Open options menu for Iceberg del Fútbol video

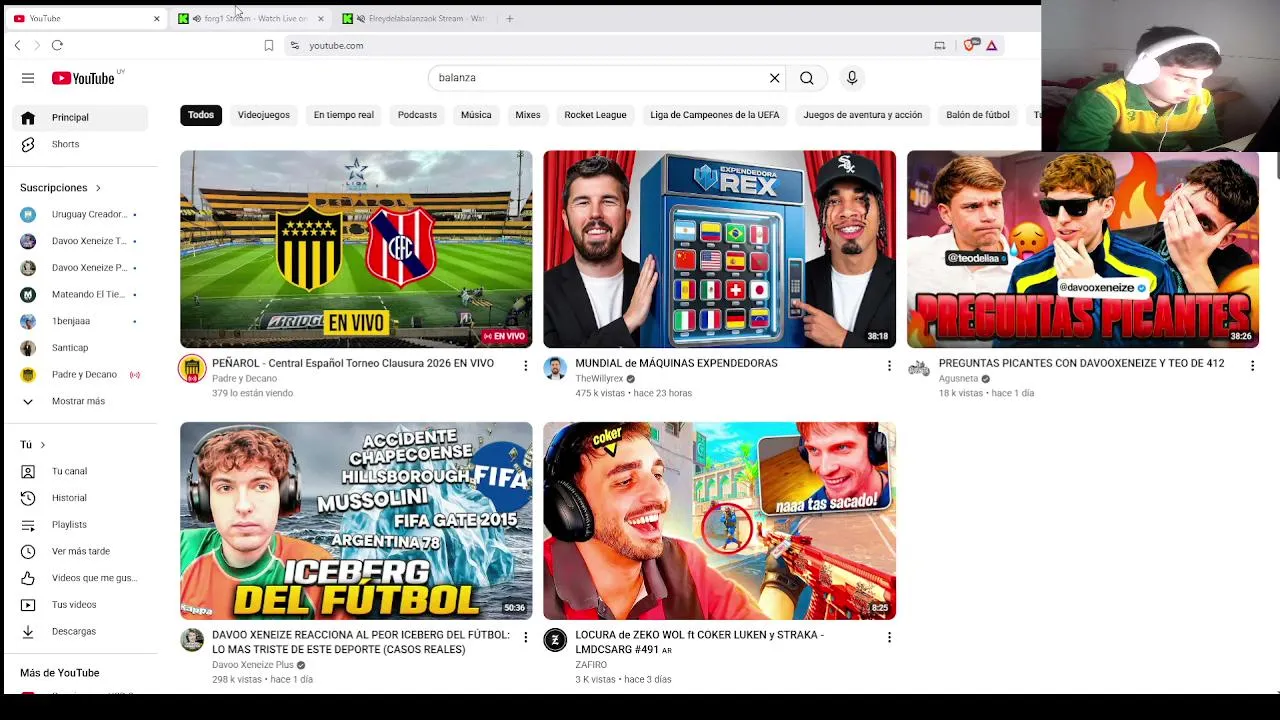coord(525,637)
